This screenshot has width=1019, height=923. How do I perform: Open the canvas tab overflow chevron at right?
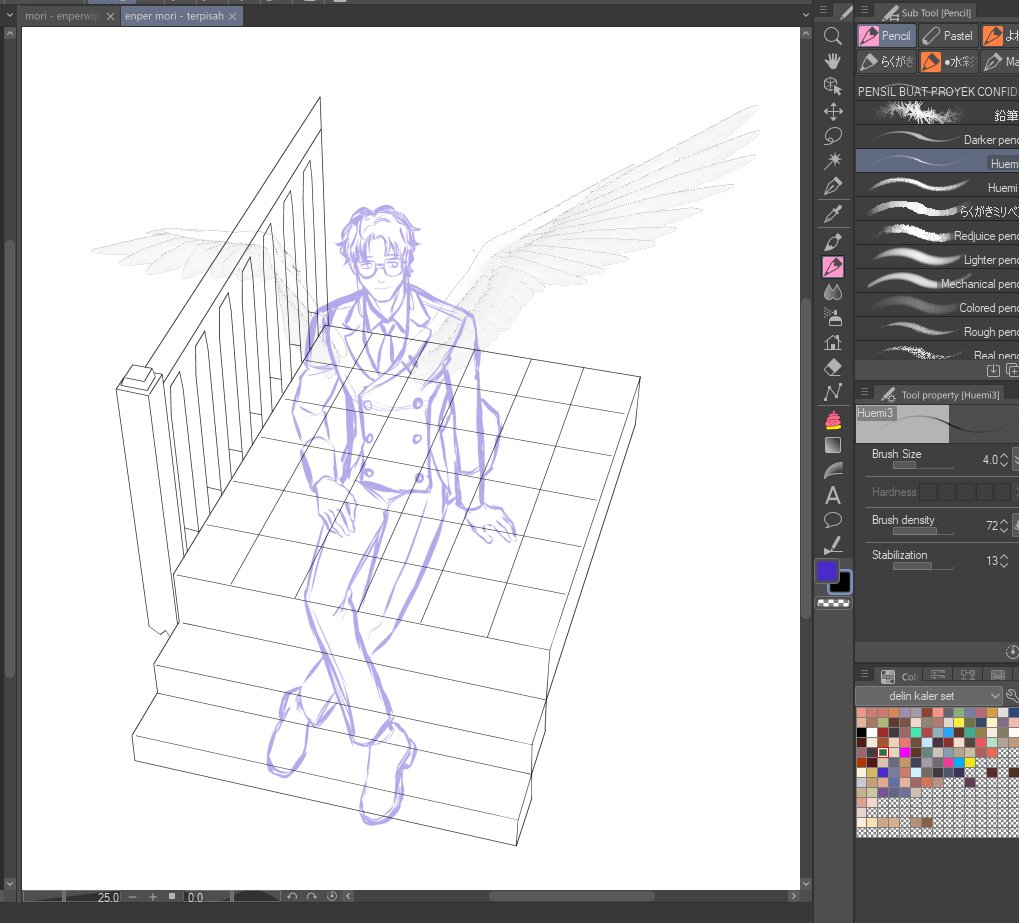806,15
